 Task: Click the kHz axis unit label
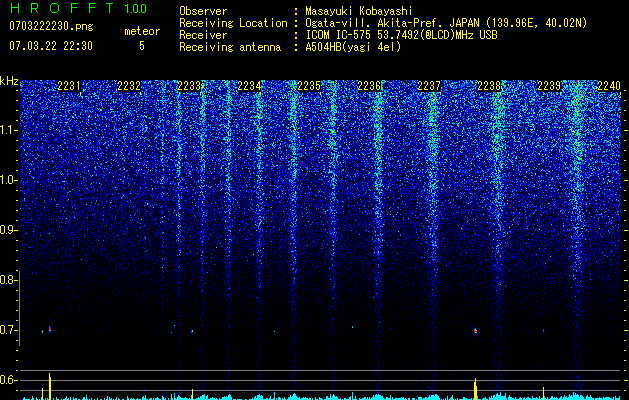tap(9, 82)
